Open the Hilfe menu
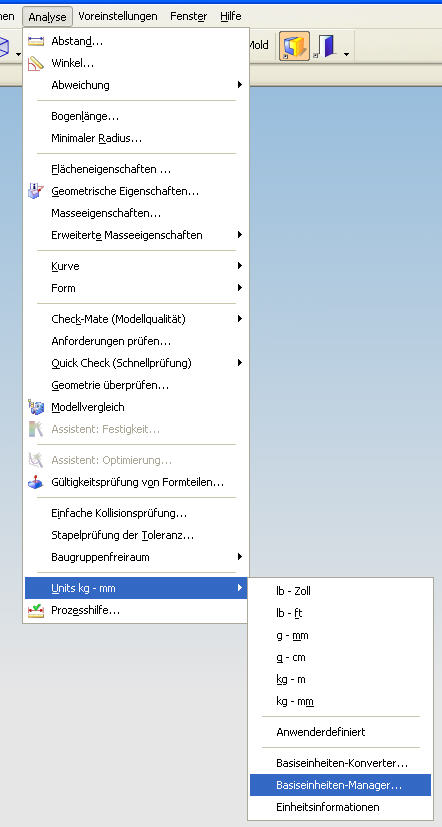 (x=230, y=16)
